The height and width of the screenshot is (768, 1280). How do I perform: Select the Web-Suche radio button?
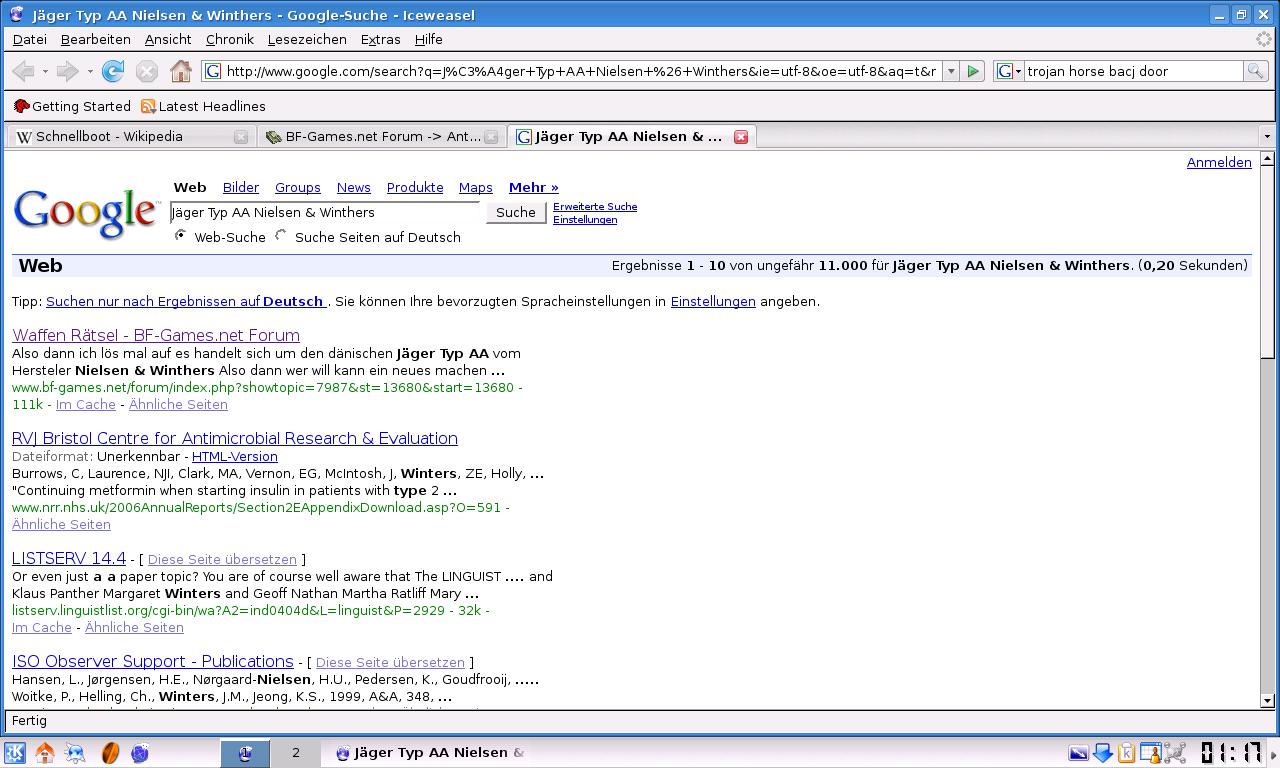click(181, 236)
